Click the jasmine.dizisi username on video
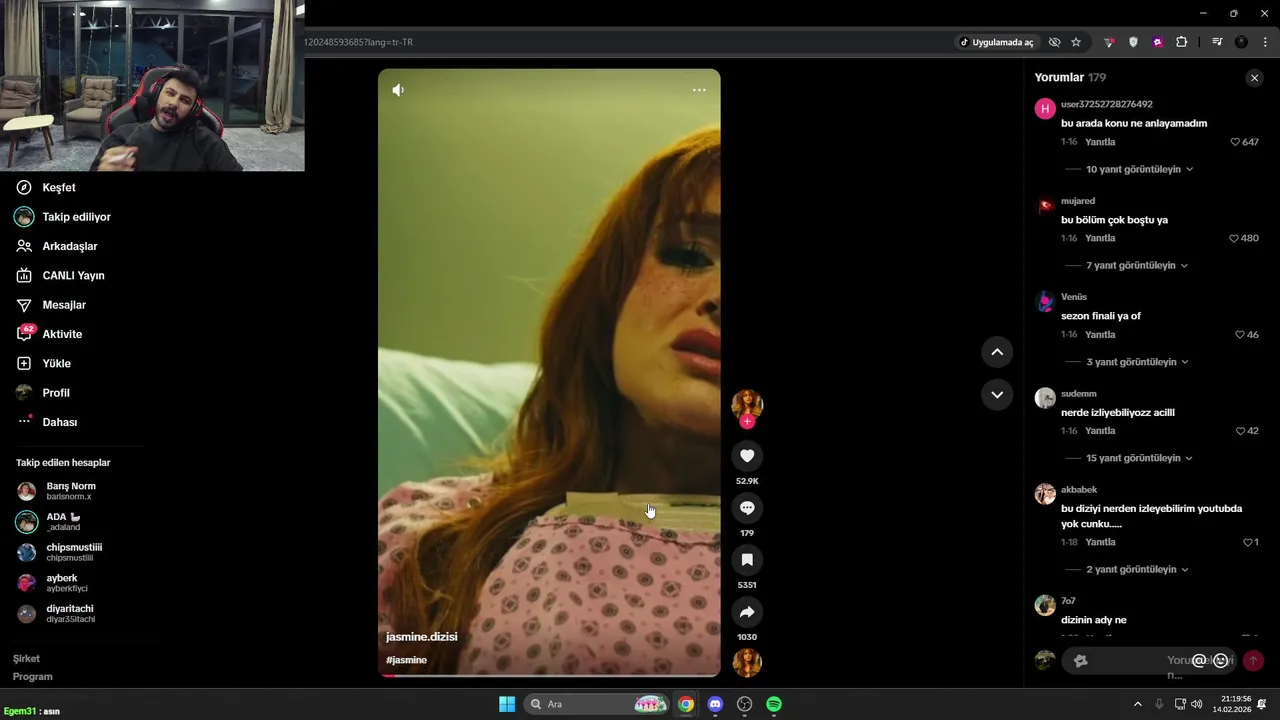Screen dimensions: 1280x720 click(x=422, y=637)
